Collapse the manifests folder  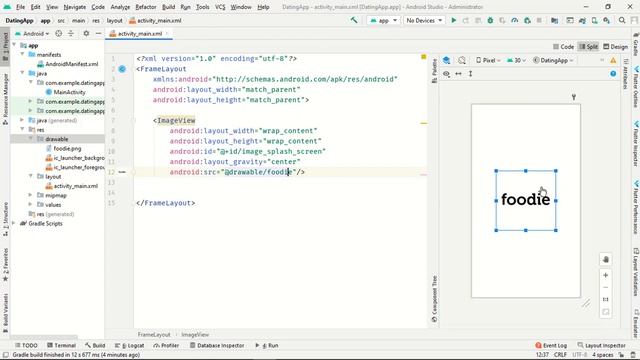[22, 54]
